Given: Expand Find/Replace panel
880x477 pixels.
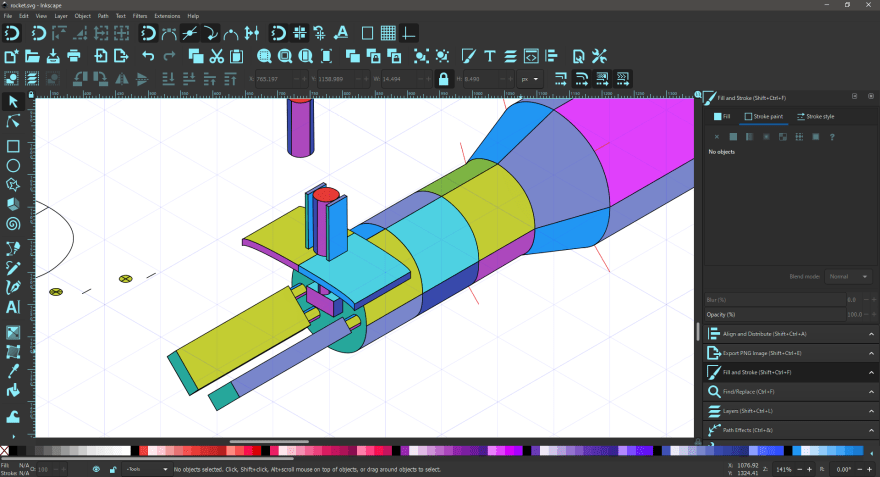Looking at the screenshot, I should pyautogui.click(x=791, y=392).
